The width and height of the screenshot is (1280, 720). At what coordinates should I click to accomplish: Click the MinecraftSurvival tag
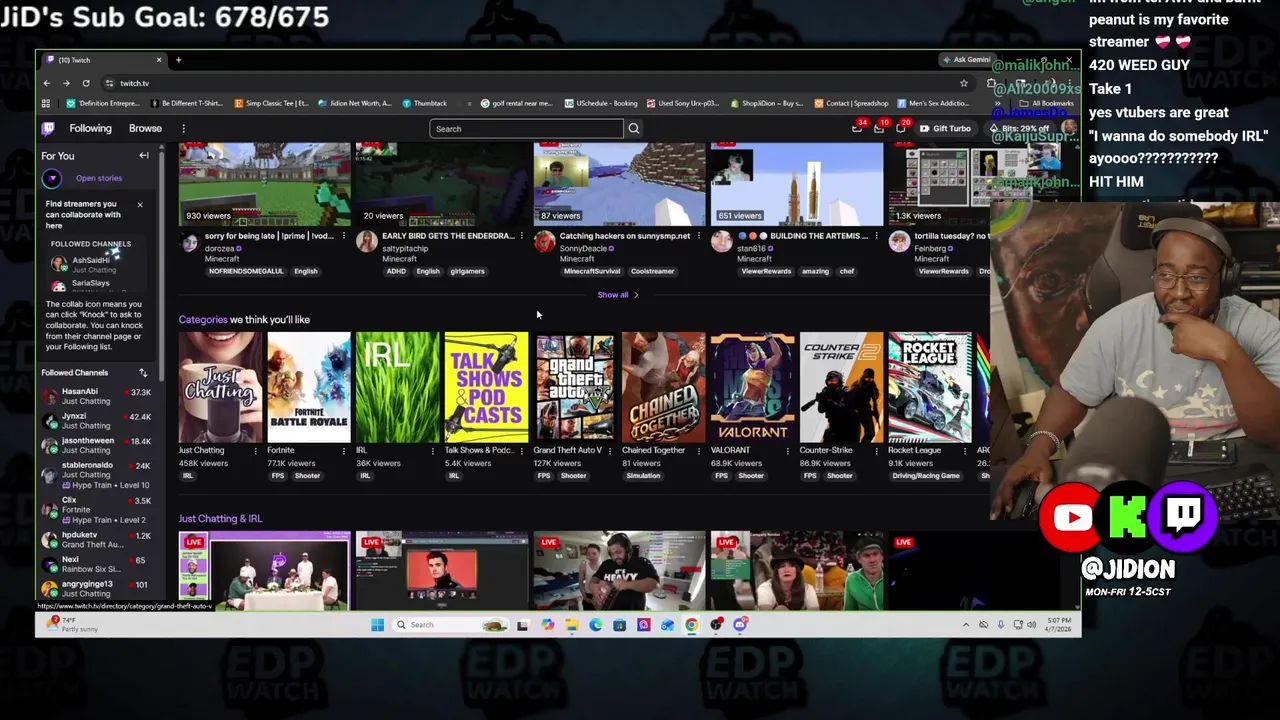click(x=592, y=271)
